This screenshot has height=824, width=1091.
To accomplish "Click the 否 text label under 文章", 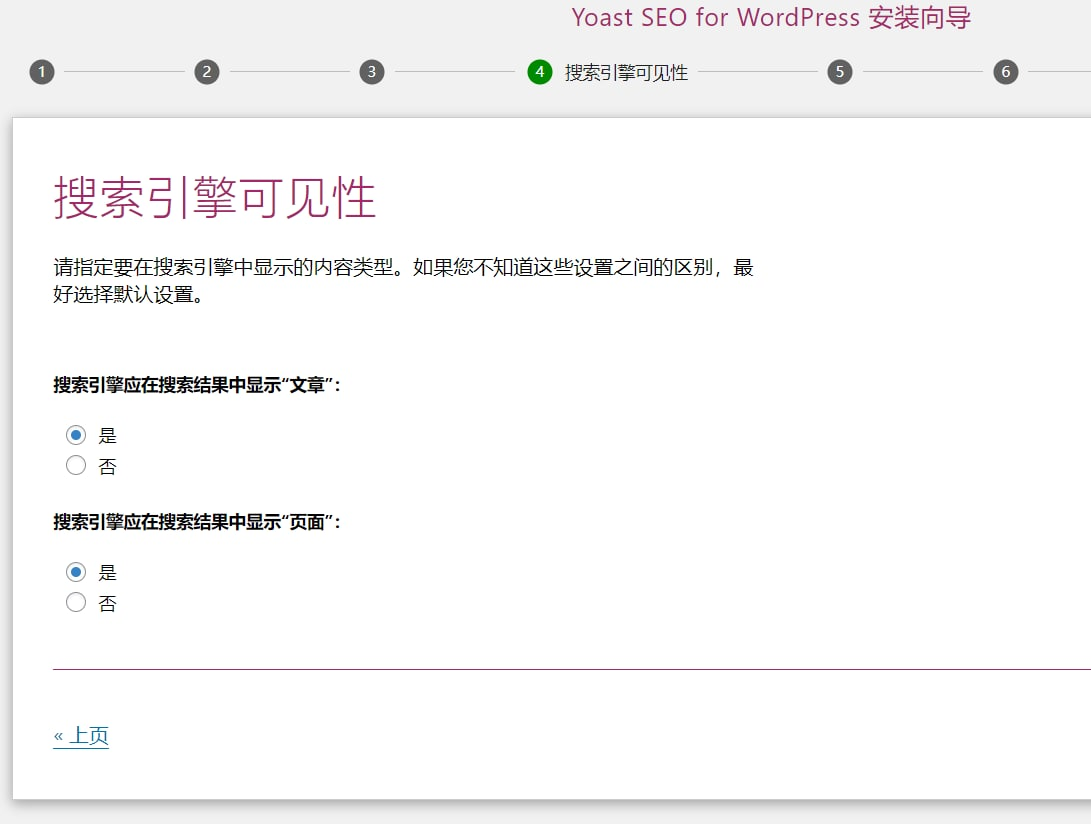I will pyautogui.click(x=108, y=466).
